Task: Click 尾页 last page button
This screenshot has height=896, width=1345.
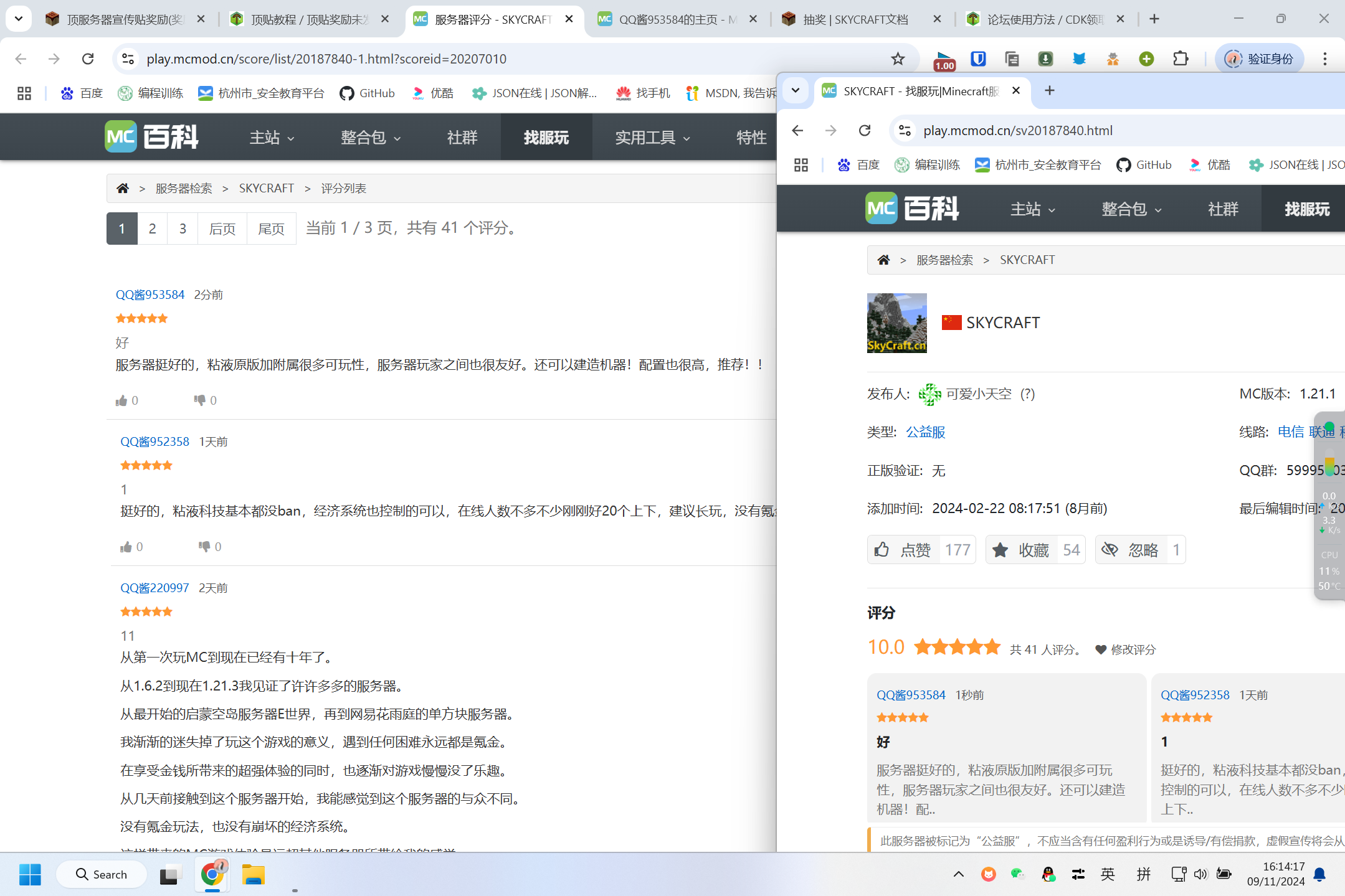Action: point(271,229)
